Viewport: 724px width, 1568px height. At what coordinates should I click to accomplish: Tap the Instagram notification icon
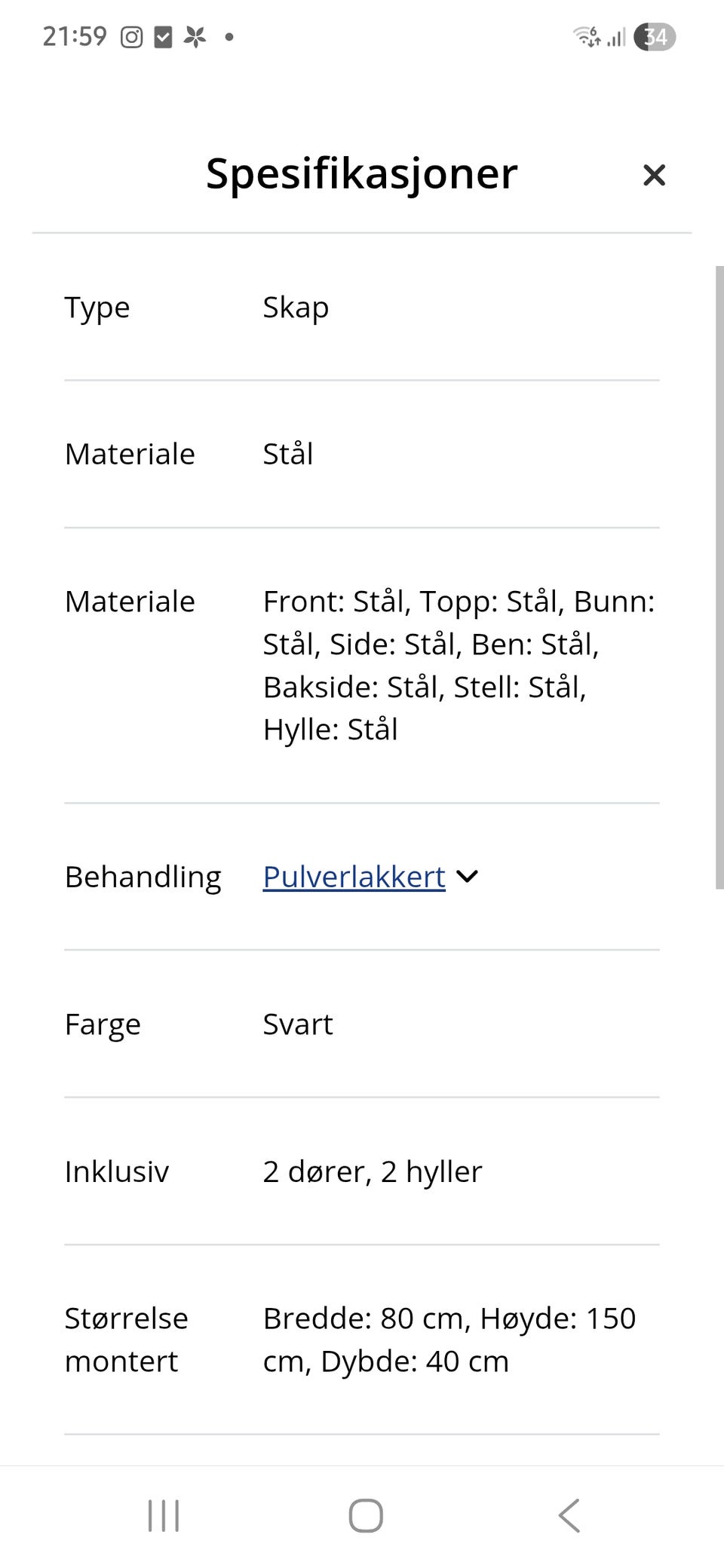tap(131, 37)
